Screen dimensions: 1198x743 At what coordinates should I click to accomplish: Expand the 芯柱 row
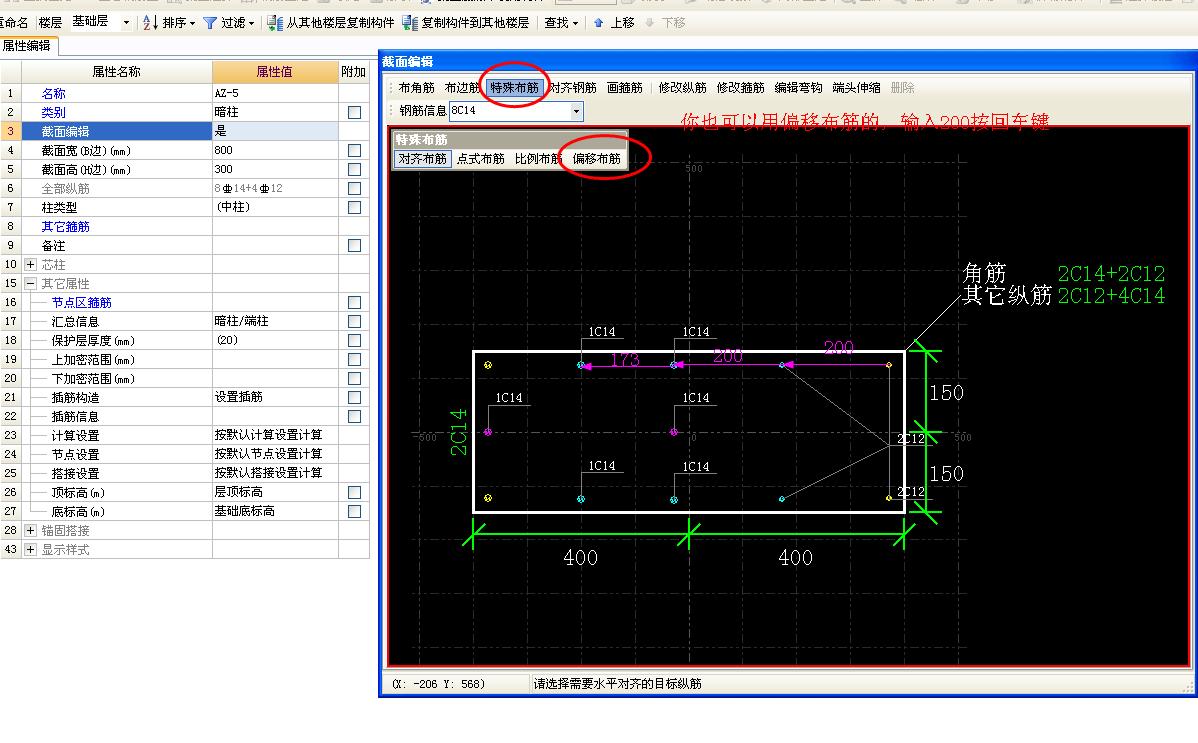click(31, 264)
